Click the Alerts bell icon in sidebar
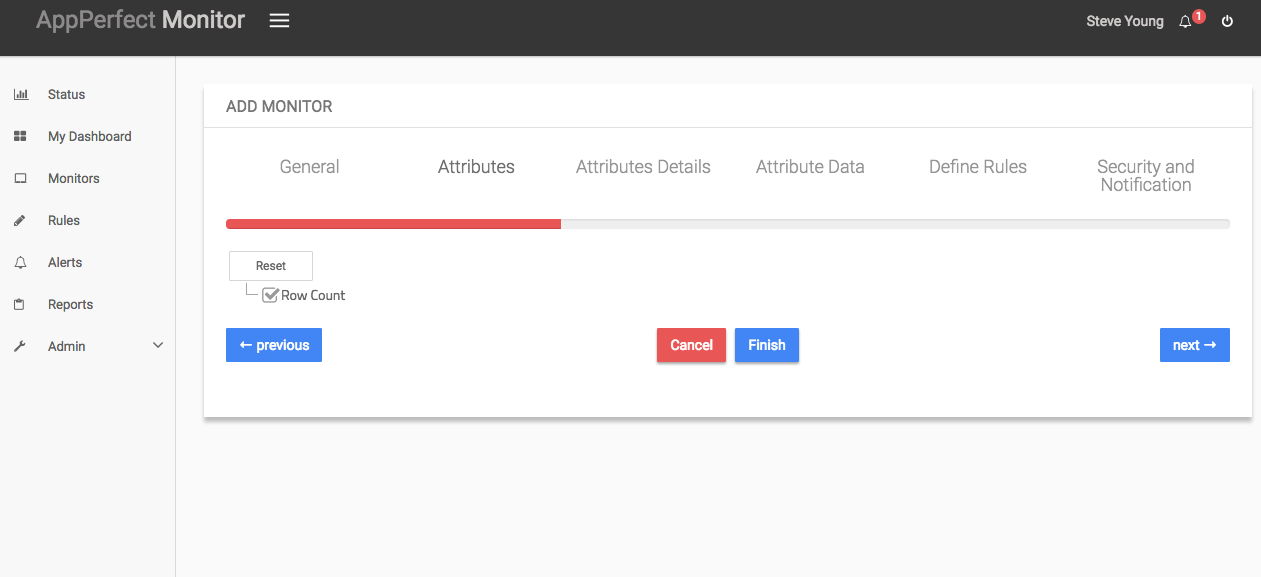This screenshot has width=1261, height=577. (20, 262)
